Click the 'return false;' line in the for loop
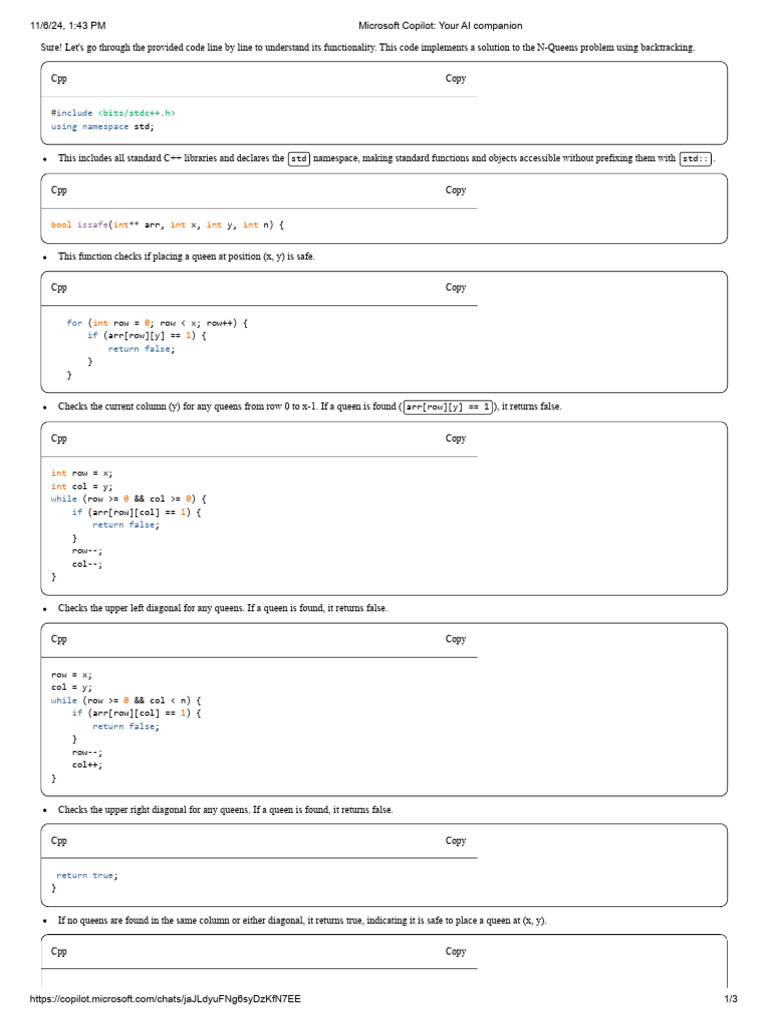Viewport: 768px width, 1024px height. click(141, 349)
